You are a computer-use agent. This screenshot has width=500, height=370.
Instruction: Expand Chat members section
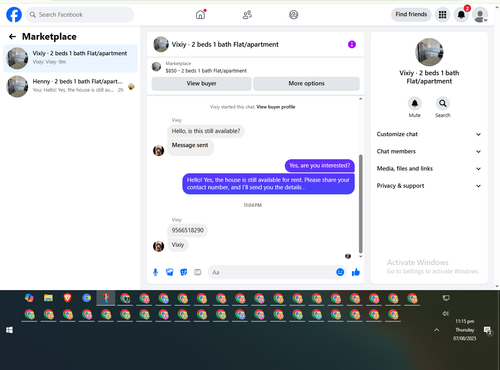(x=429, y=151)
